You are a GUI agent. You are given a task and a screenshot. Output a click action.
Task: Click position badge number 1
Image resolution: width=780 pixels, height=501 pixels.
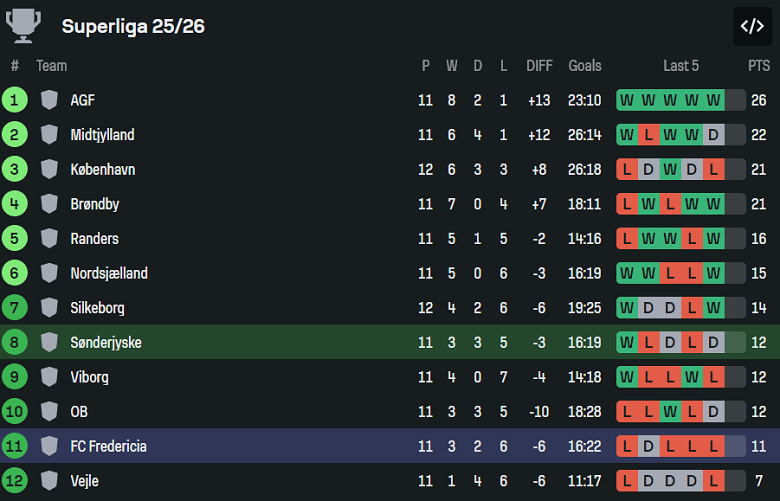tap(14, 100)
